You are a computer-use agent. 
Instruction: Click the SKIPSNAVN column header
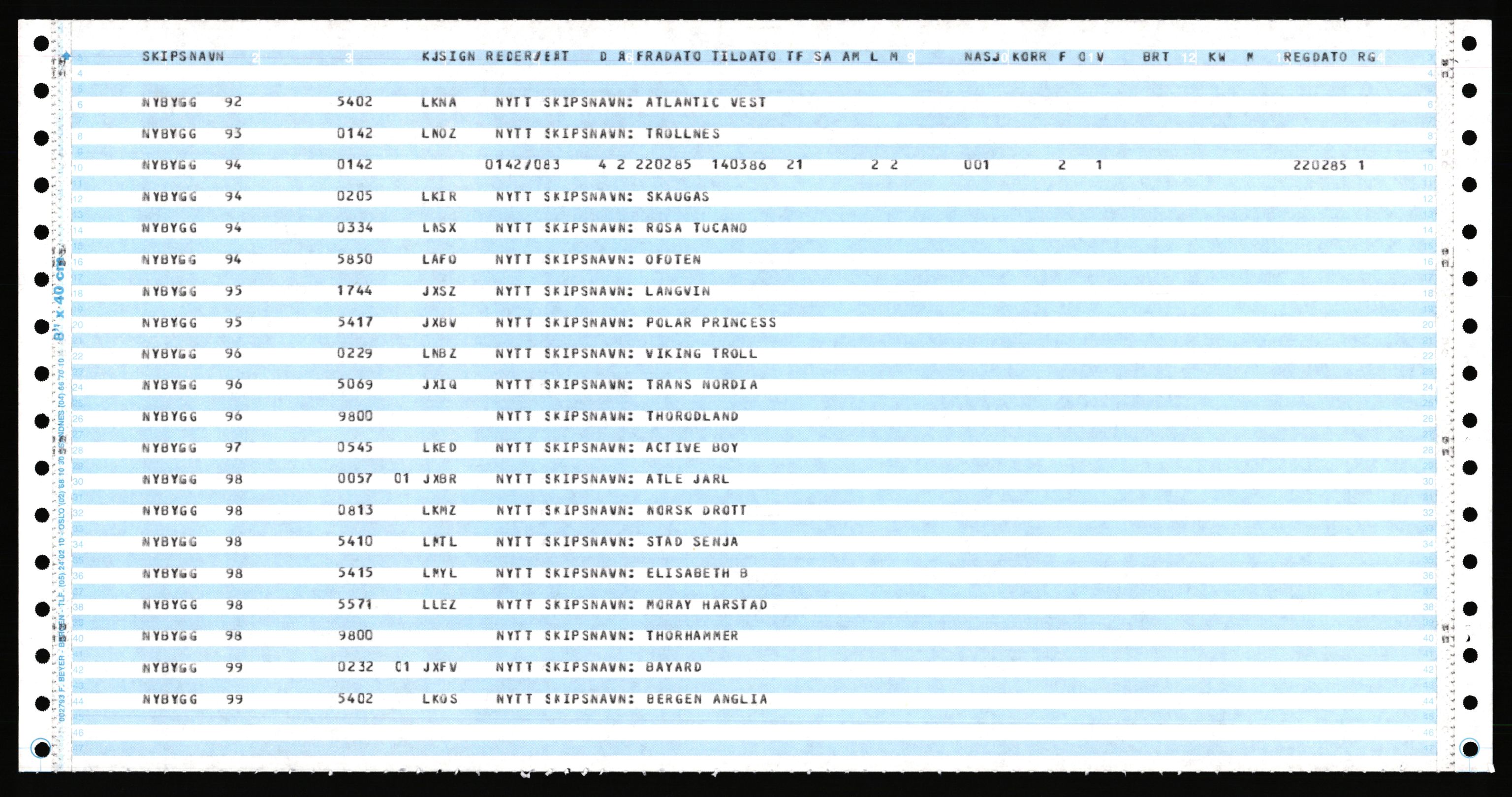click(183, 57)
